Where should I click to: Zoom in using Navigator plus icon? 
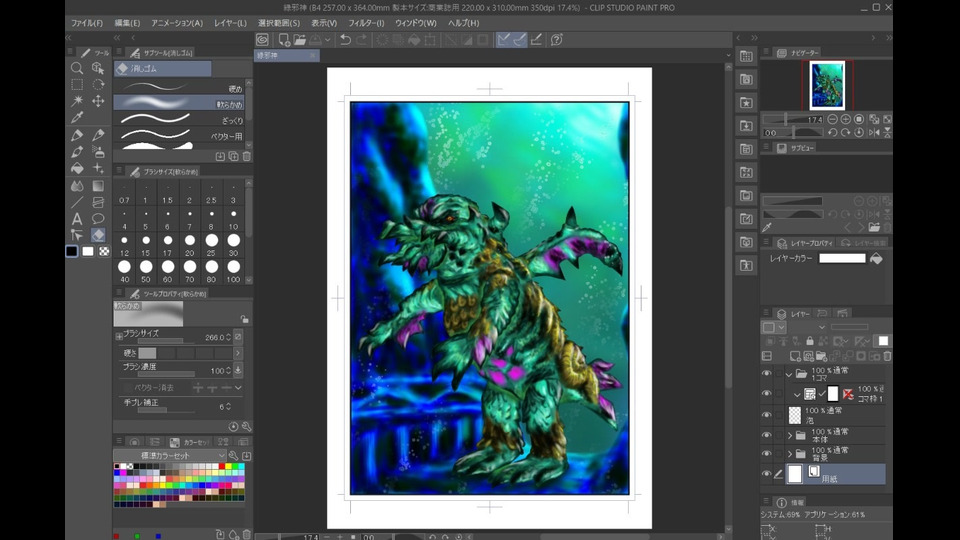[846, 119]
